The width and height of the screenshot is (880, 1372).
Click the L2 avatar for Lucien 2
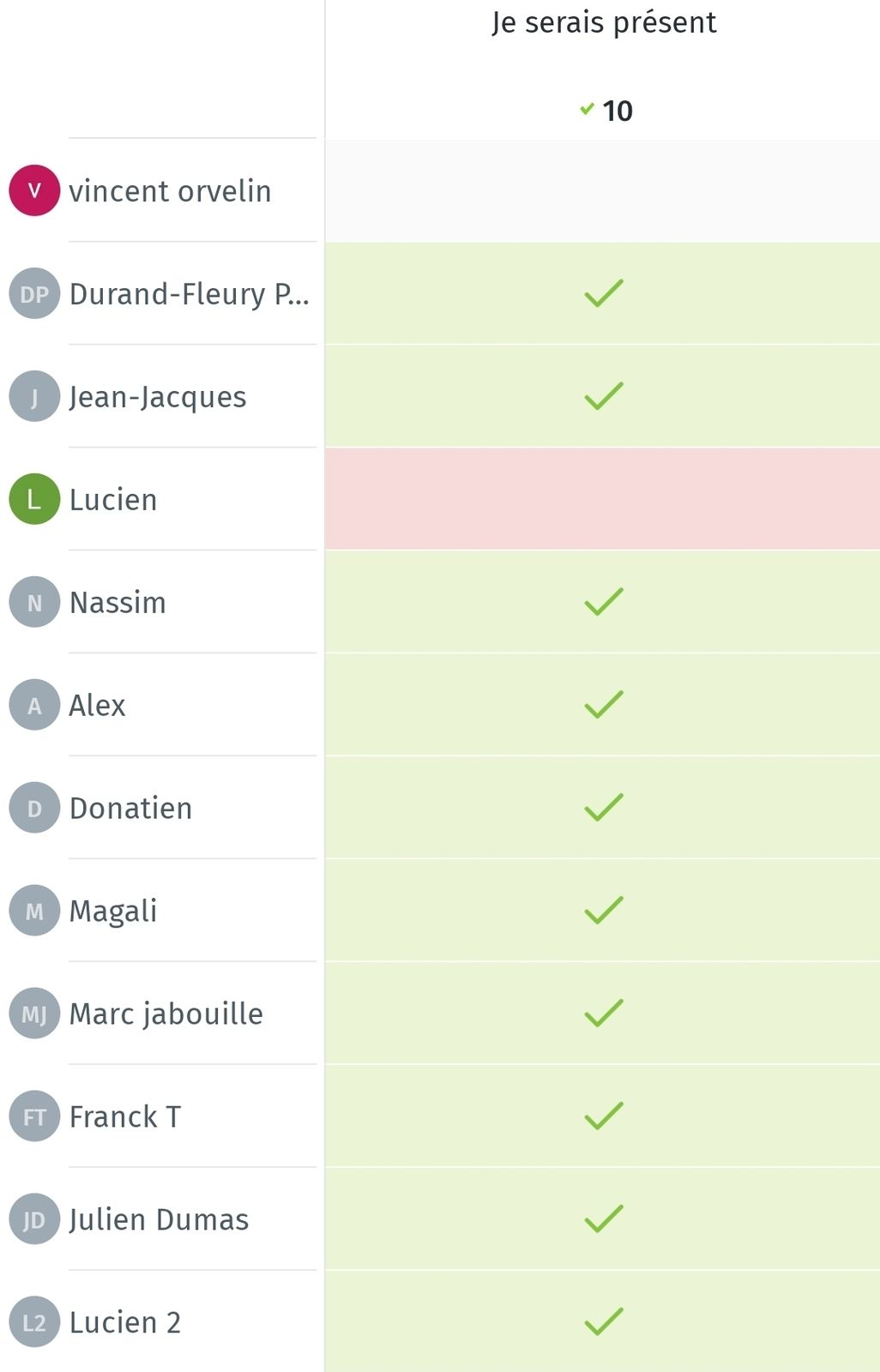[x=34, y=1322]
